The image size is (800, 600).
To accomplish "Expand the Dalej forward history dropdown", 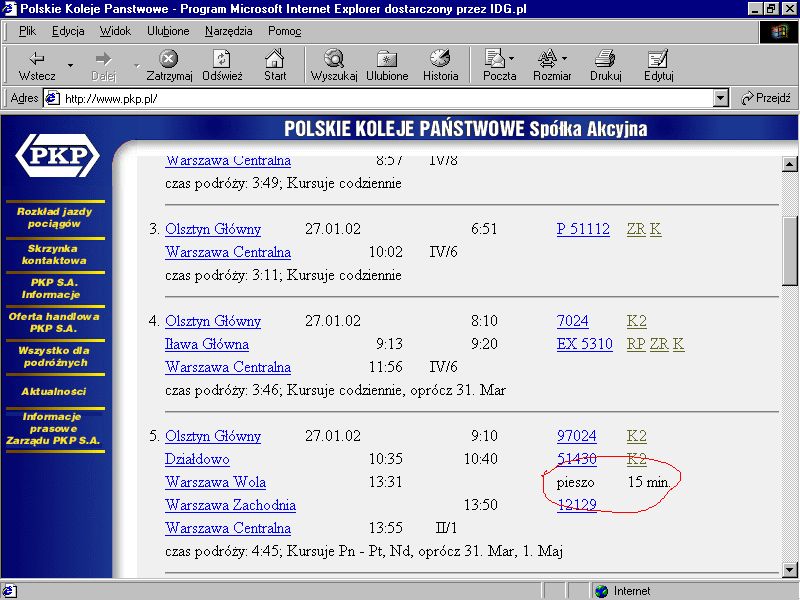I will coord(136,65).
